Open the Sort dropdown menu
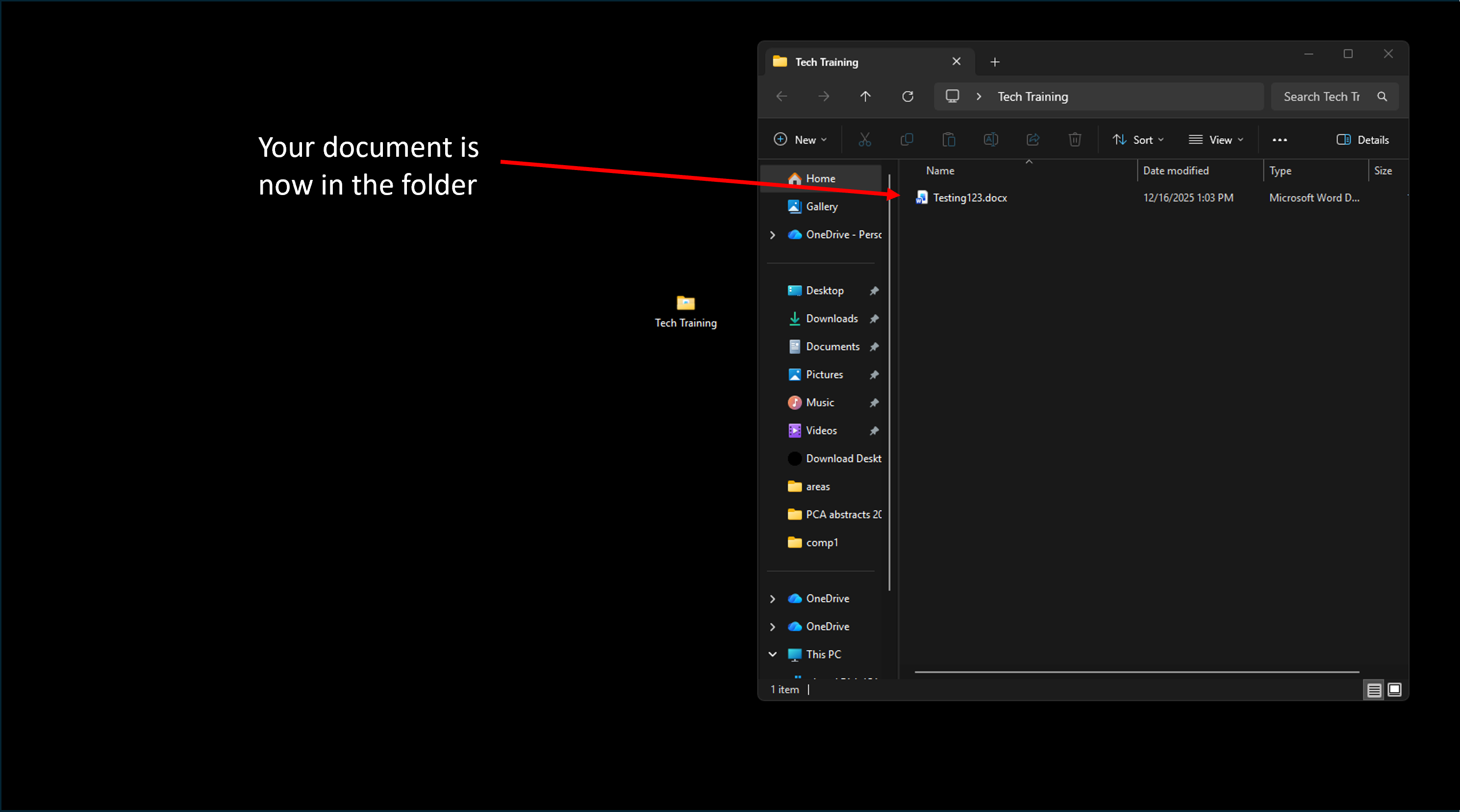The image size is (1460, 812). tap(1137, 139)
